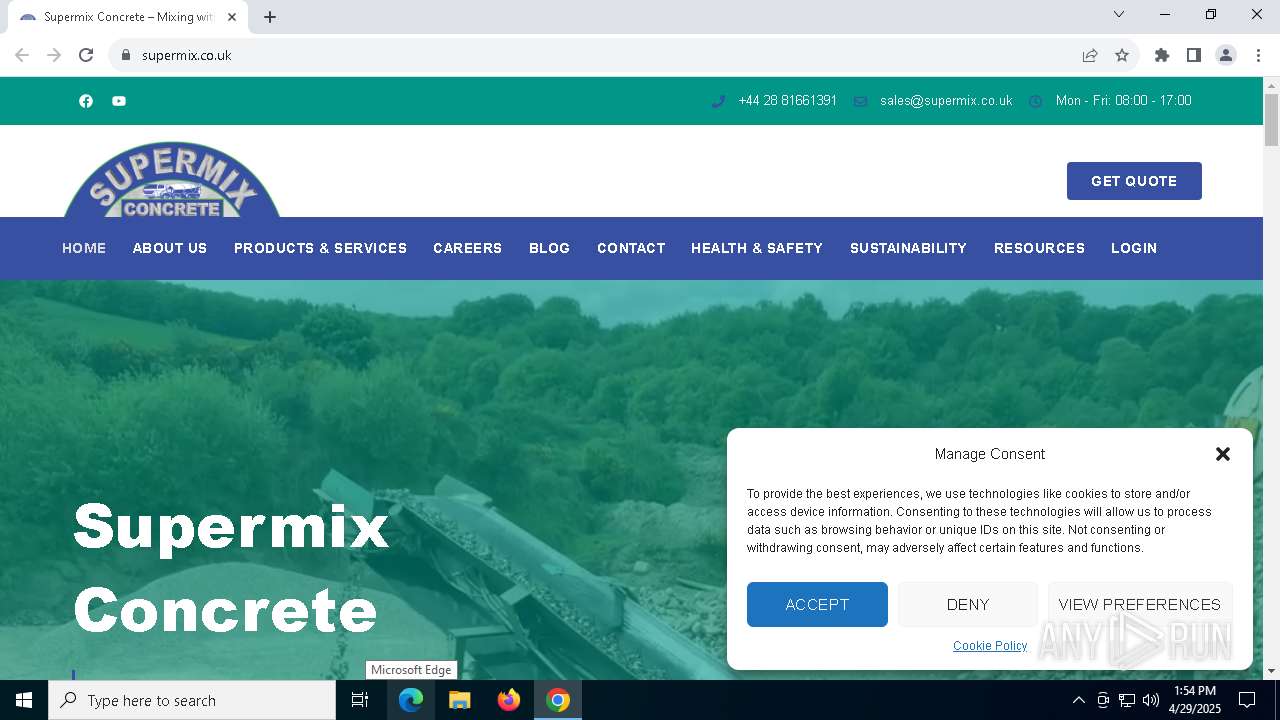This screenshot has width=1280, height=720.
Task: Open the Chrome three-dot menu
Action: [x=1258, y=55]
